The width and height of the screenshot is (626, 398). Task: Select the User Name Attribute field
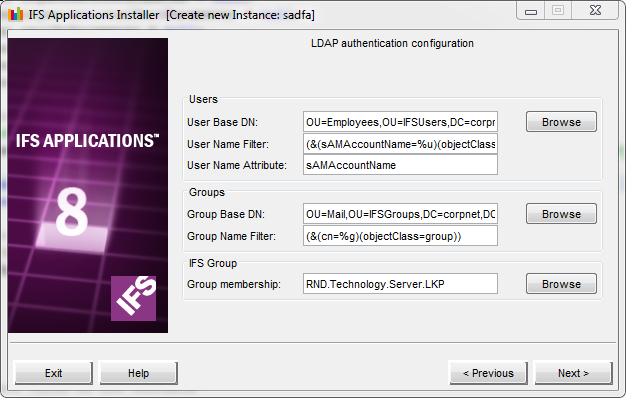click(400, 165)
